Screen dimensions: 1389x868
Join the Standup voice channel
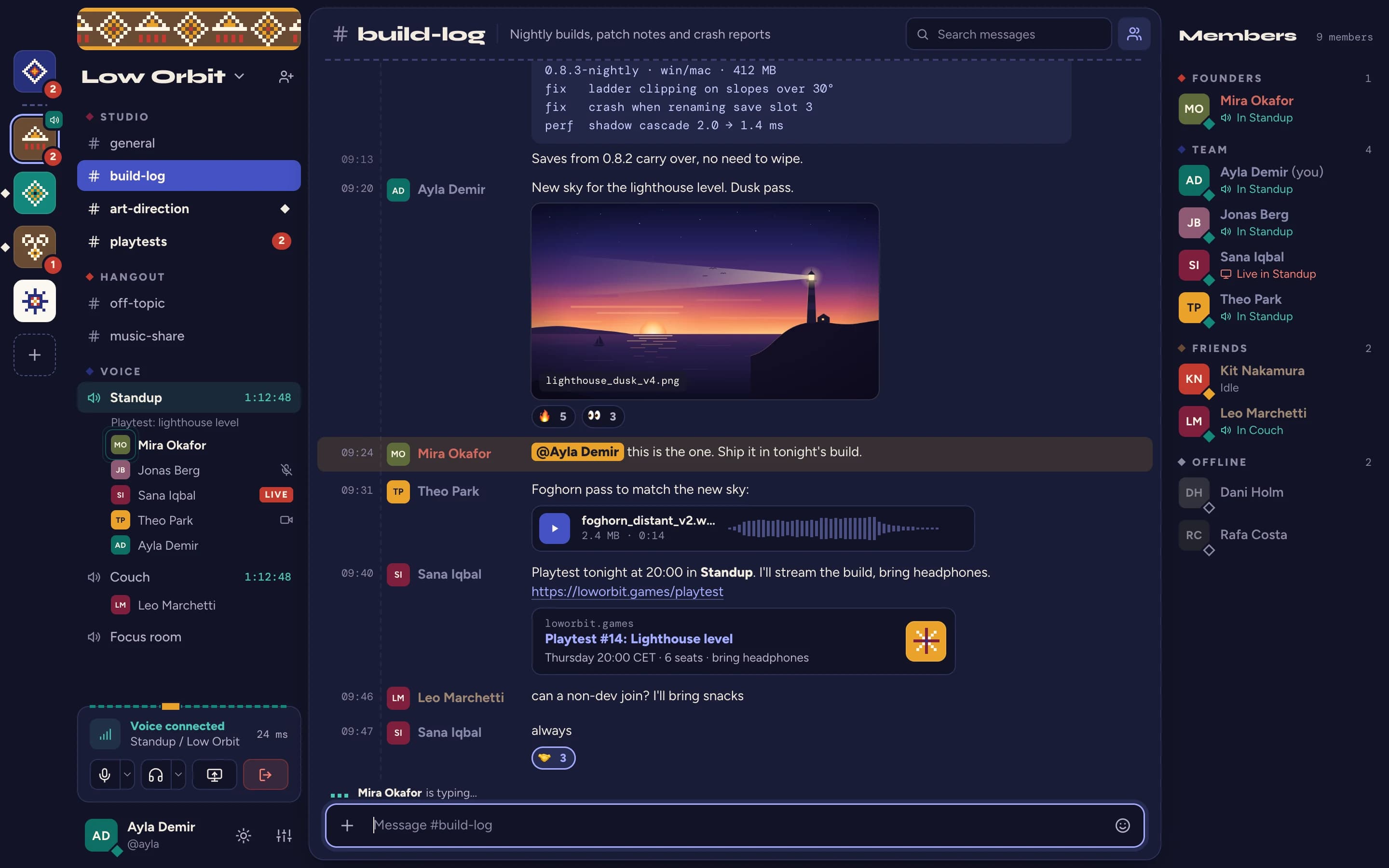pos(189,397)
